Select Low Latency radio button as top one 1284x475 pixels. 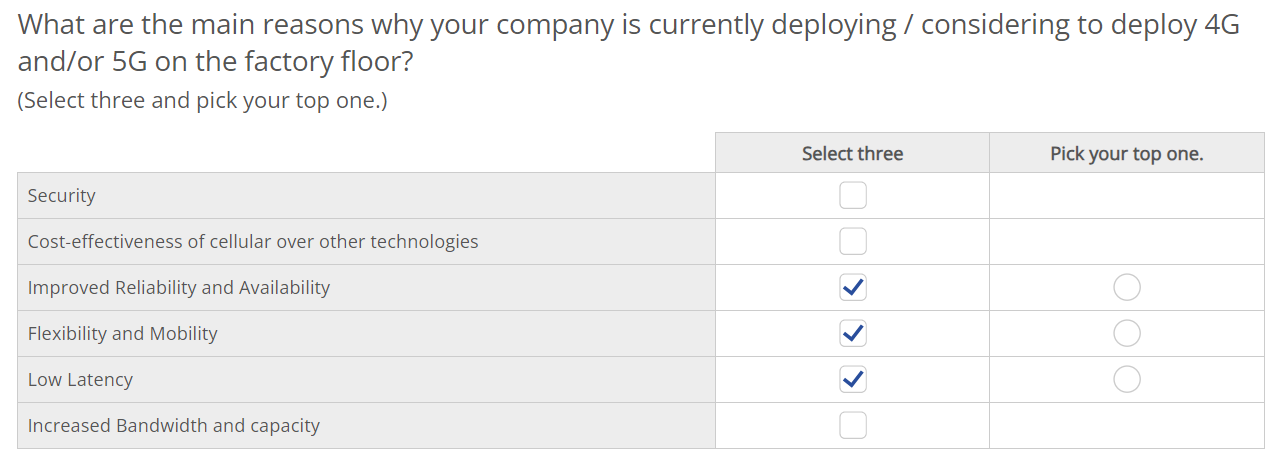tap(1127, 380)
